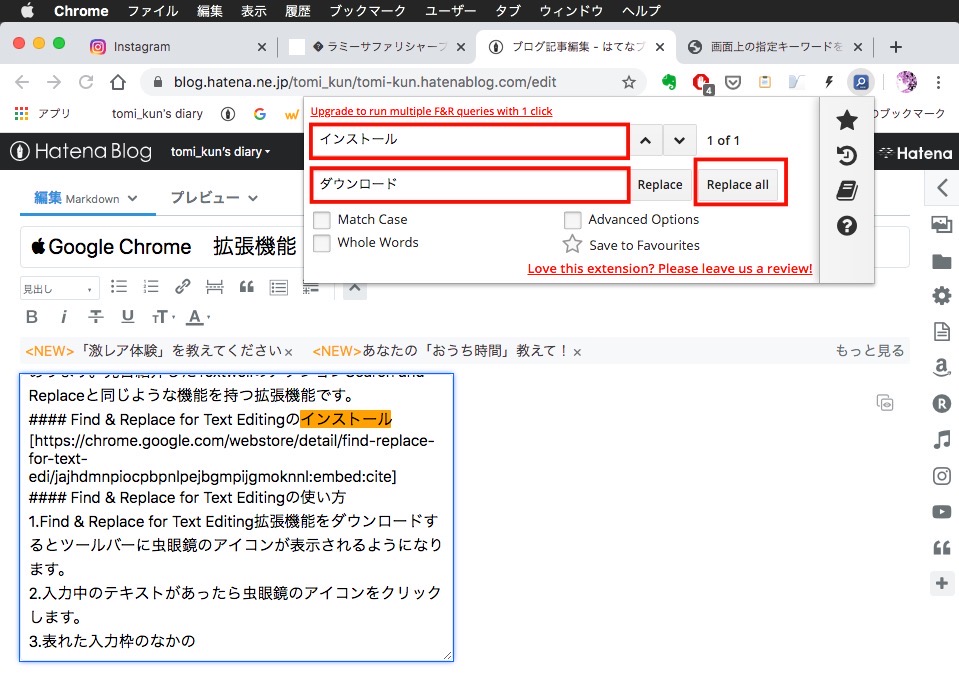This screenshot has width=959, height=681.
Task: Enable Whole Words checkbox
Action: 322,243
